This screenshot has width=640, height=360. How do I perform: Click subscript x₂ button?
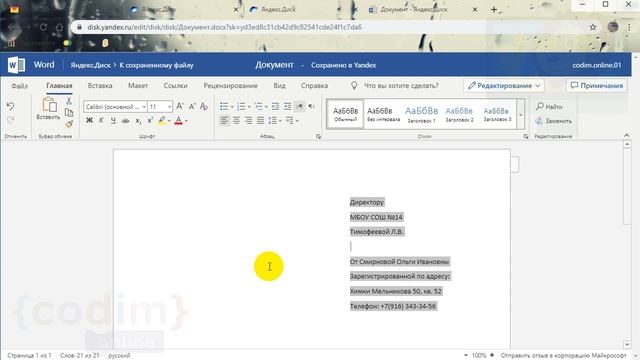[138, 121]
